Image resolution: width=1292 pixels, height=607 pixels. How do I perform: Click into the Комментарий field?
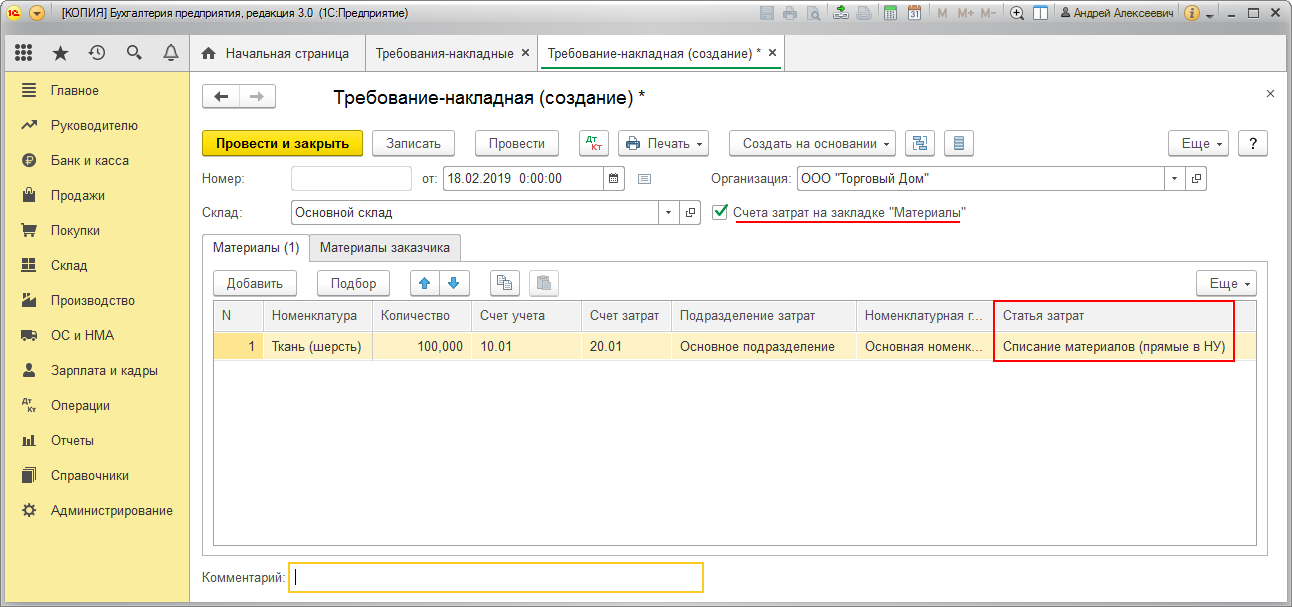tap(495, 577)
